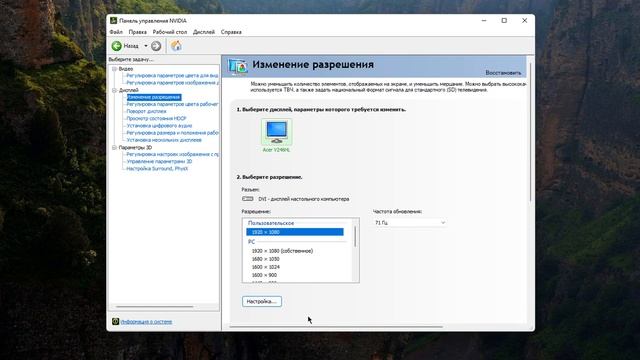Screen dimensions: 640x360
Task: Open the Рабочий стол menu
Action: click(170, 32)
